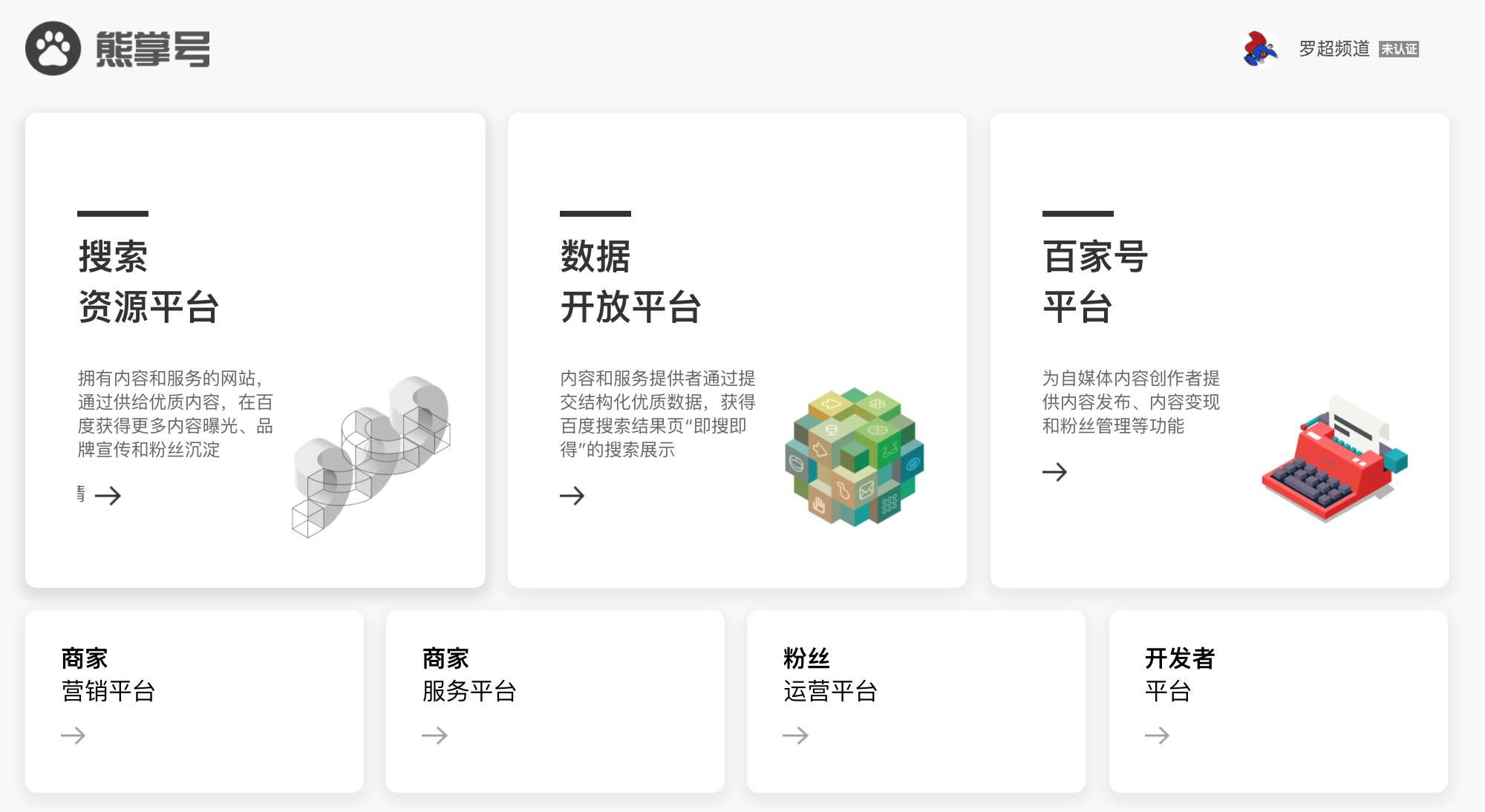Viewport: 1485px width, 812px height.
Task: Click the grey 3D cubes illustration
Action: [x=371, y=456]
